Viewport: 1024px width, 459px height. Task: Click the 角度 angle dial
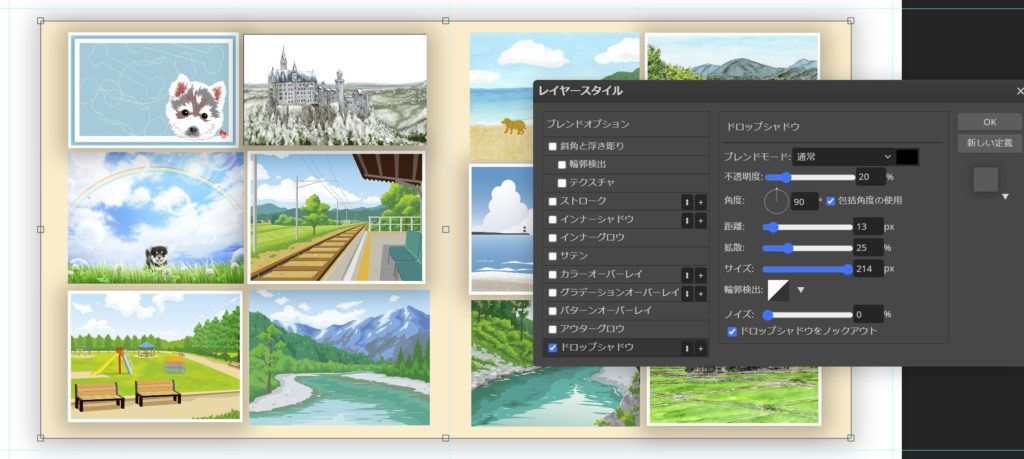pos(776,200)
